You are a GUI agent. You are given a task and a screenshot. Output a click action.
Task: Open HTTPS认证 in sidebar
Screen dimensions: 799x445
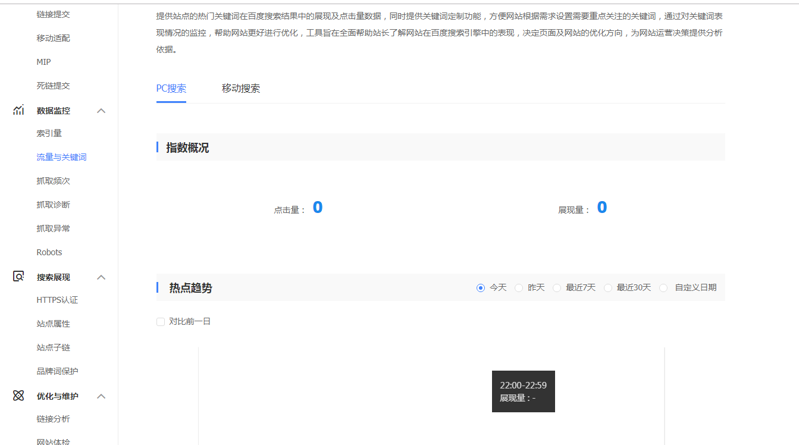(x=57, y=300)
